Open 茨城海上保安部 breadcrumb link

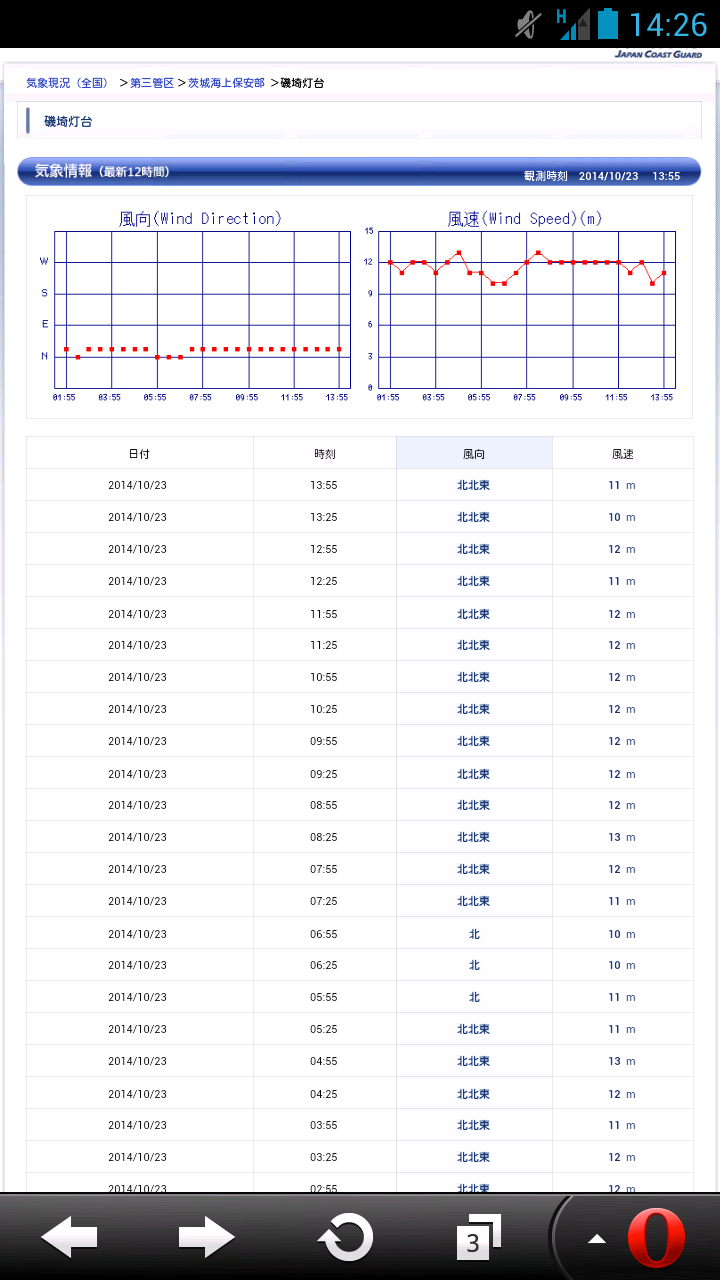226,83
